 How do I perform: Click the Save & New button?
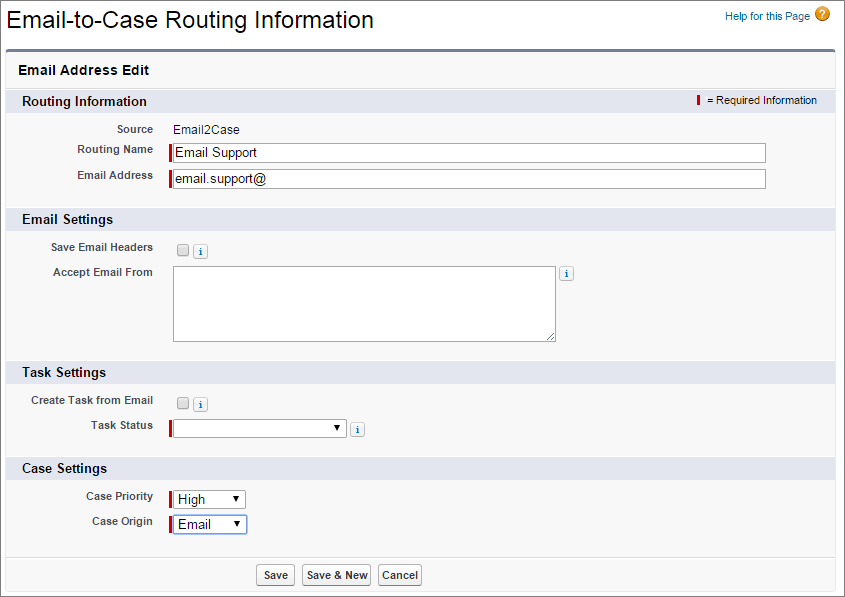click(336, 574)
